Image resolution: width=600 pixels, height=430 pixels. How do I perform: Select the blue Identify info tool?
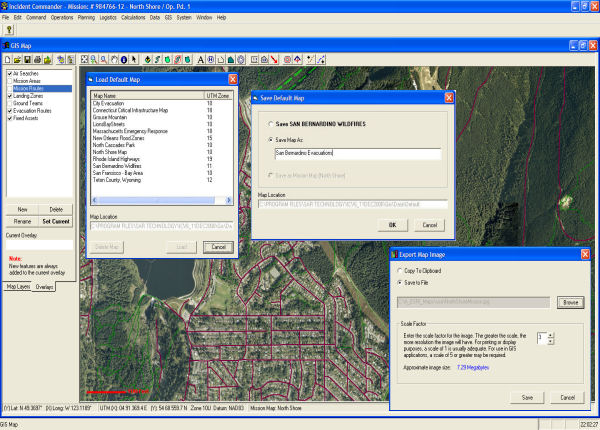click(x=124, y=60)
